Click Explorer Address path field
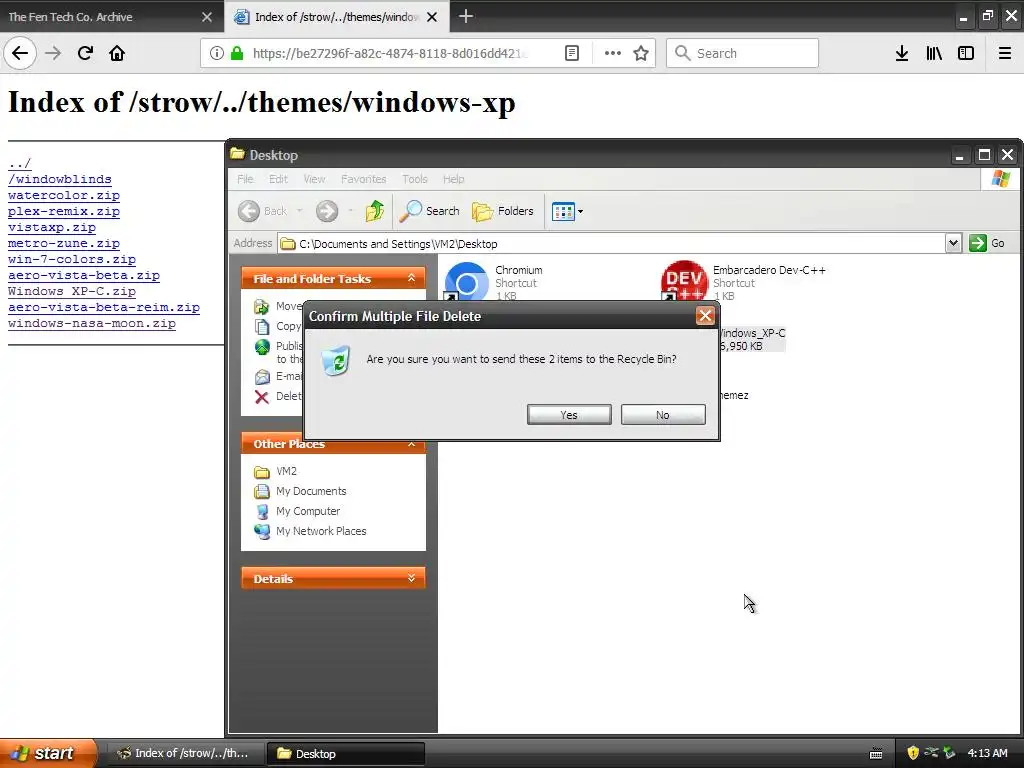 pyautogui.click(x=611, y=244)
